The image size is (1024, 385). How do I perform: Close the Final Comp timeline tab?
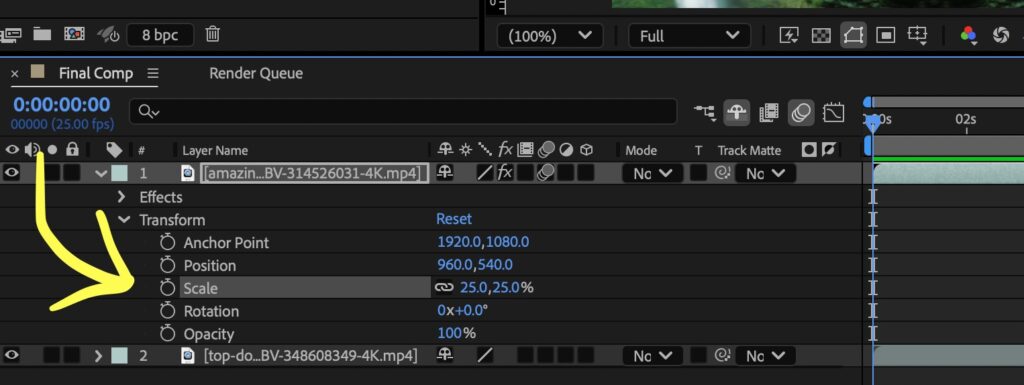(14, 74)
